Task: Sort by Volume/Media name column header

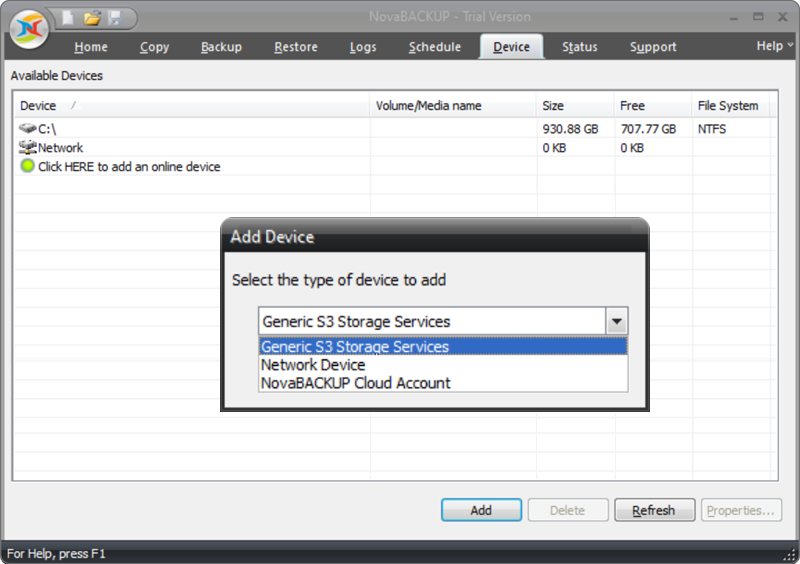Action: (x=453, y=106)
